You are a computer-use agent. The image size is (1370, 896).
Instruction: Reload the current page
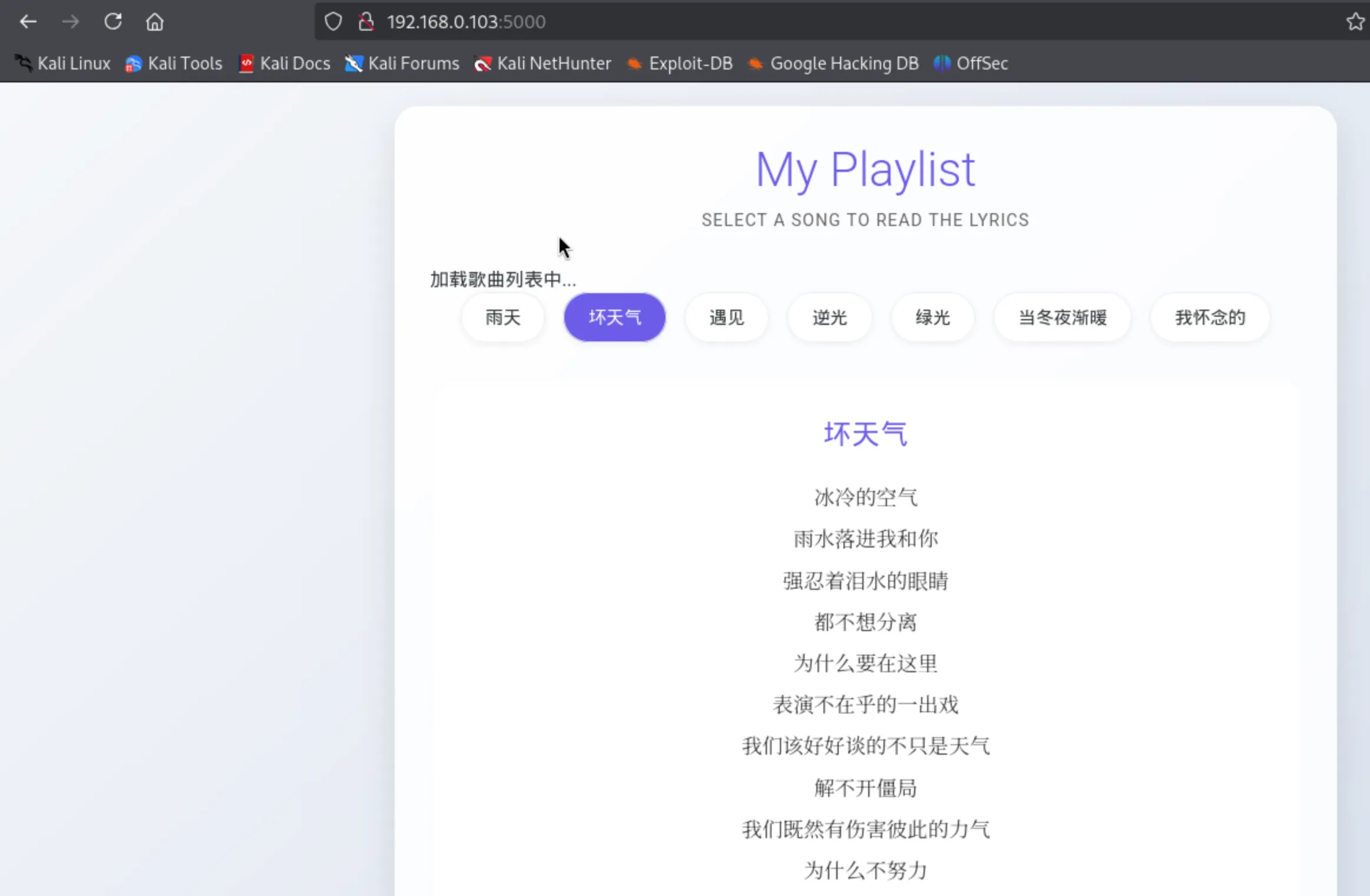(x=112, y=22)
